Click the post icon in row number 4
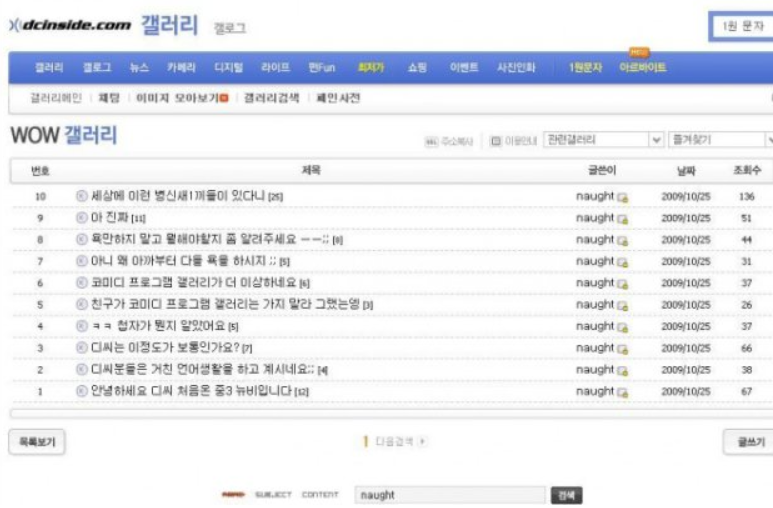Screen dimensions: 773x508 point(82,326)
